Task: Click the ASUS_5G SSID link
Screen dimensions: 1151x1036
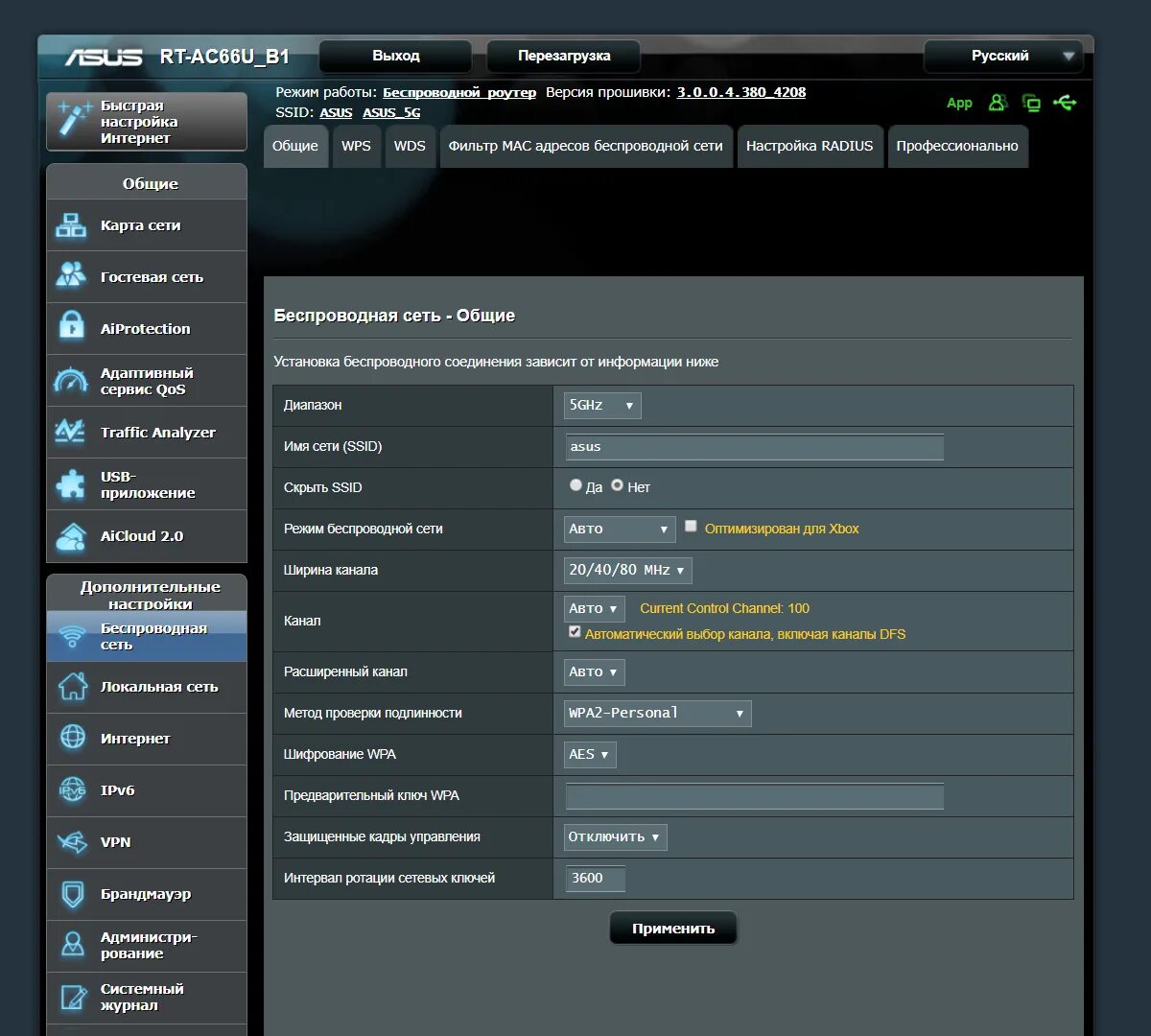Action: coord(391,113)
